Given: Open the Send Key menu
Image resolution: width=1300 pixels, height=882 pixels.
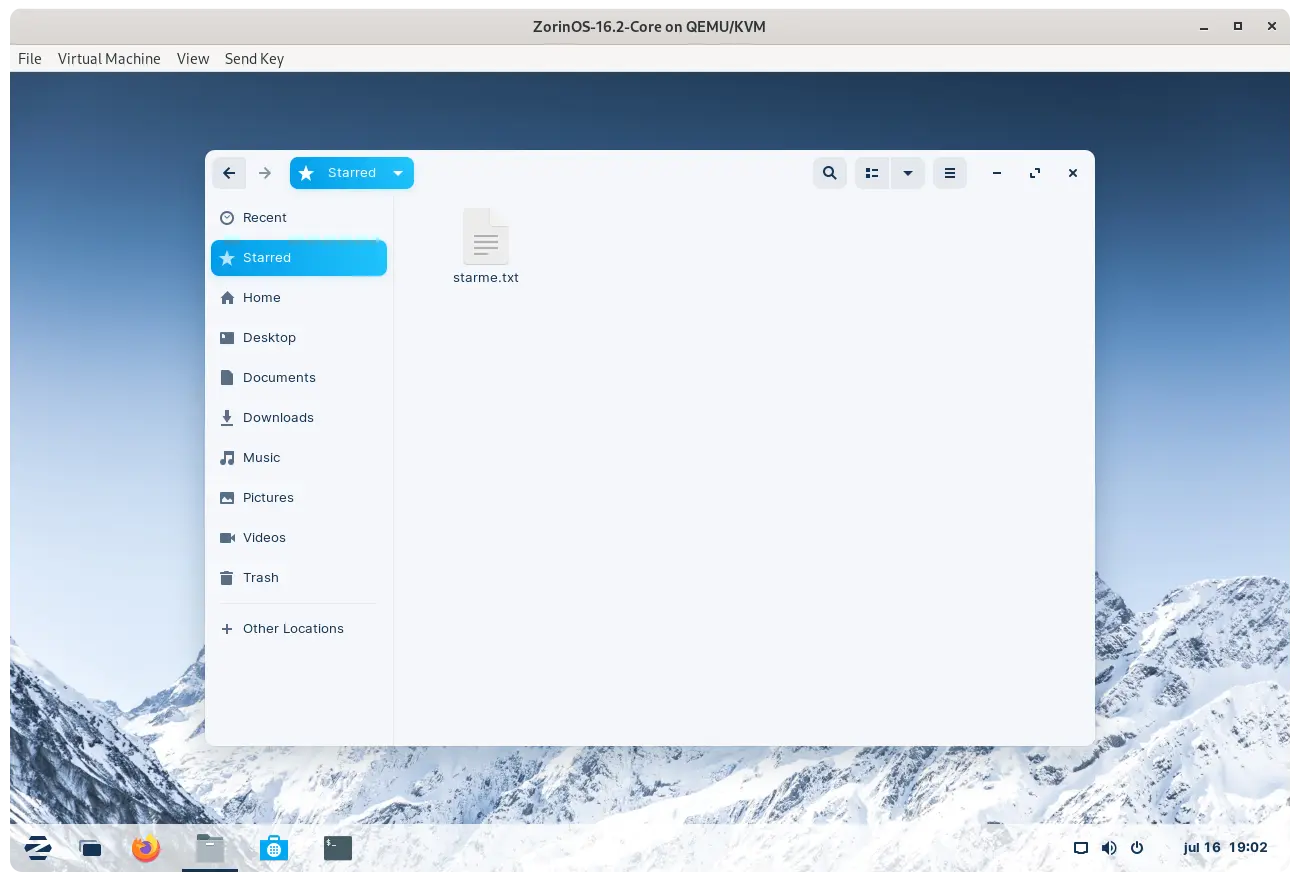Looking at the screenshot, I should click(x=254, y=59).
